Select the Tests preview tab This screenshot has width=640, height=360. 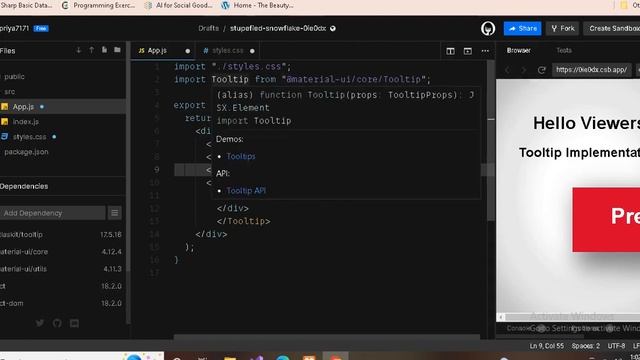pos(564,51)
